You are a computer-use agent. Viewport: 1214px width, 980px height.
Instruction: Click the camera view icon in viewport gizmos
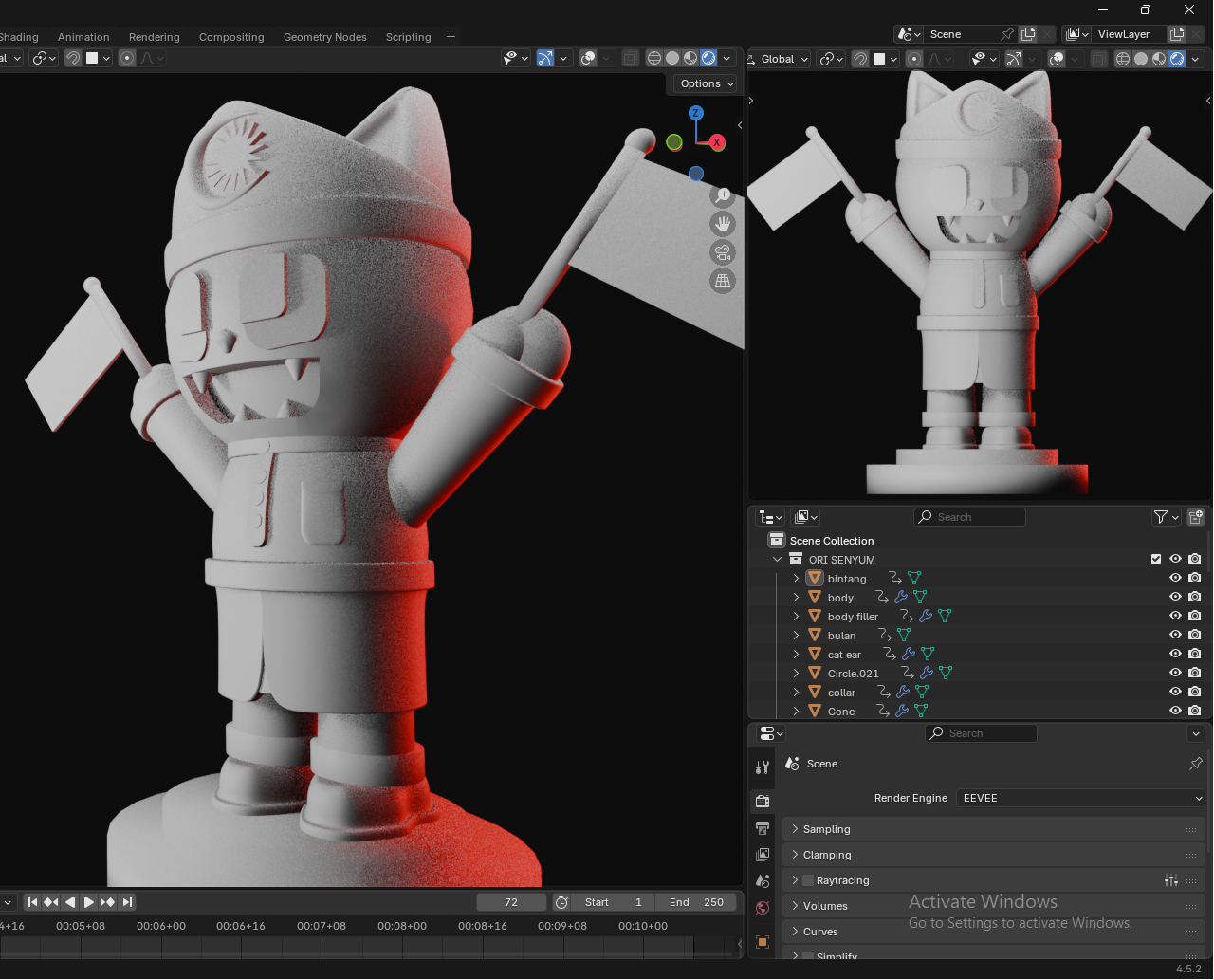pyautogui.click(x=723, y=253)
